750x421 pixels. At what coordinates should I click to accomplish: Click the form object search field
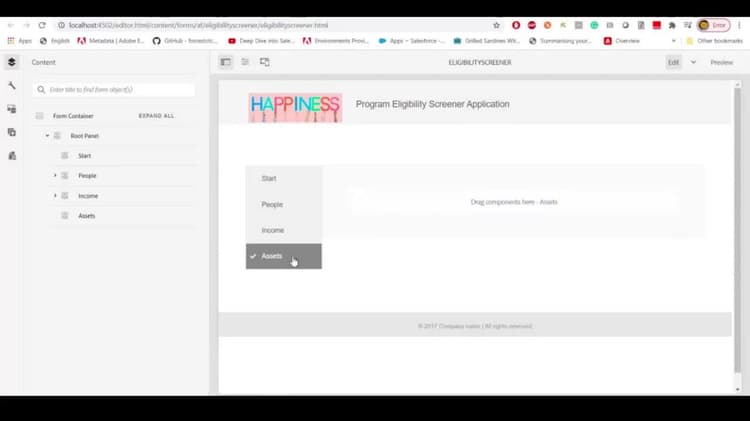point(114,89)
